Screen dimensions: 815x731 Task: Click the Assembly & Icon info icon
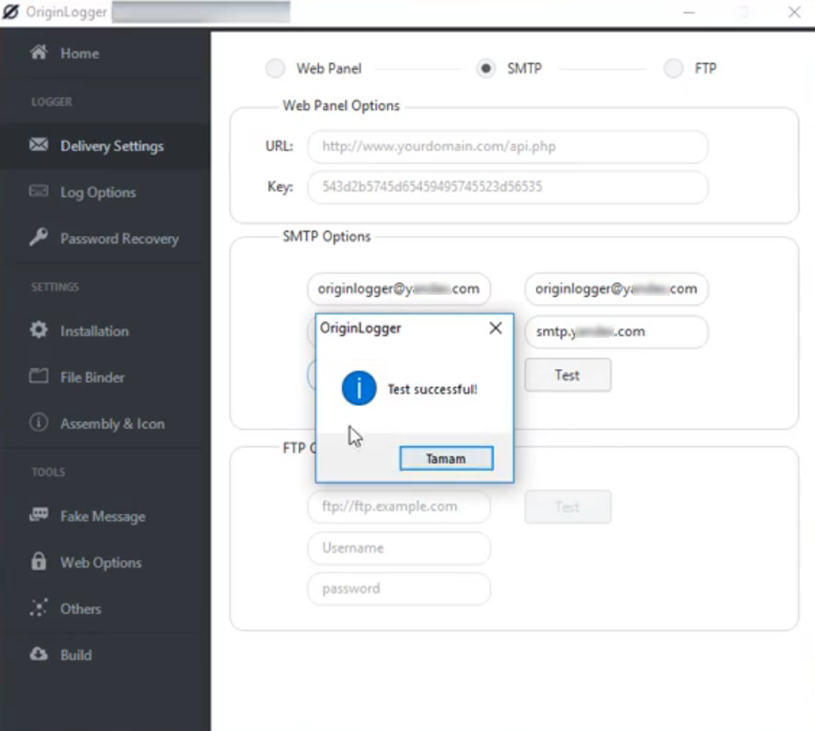pyautogui.click(x=39, y=423)
